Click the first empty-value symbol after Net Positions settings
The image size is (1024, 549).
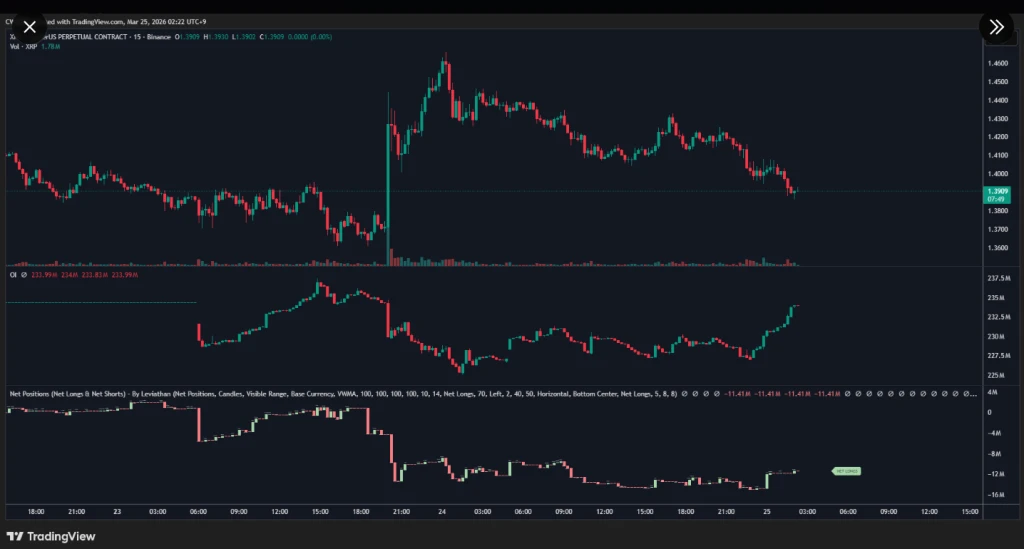pyautogui.click(x=684, y=394)
